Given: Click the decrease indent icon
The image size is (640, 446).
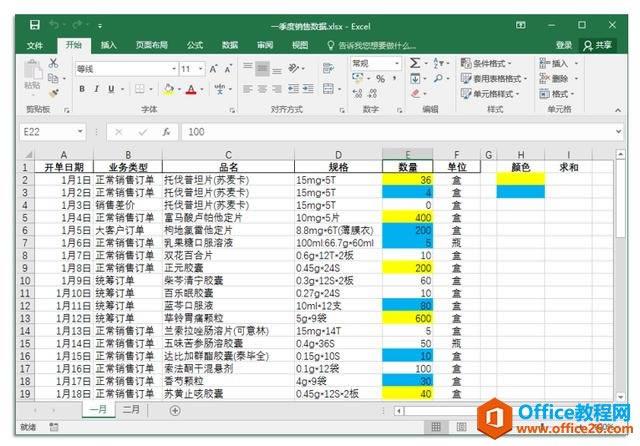Looking at the screenshot, I should [x=293, y=89].
